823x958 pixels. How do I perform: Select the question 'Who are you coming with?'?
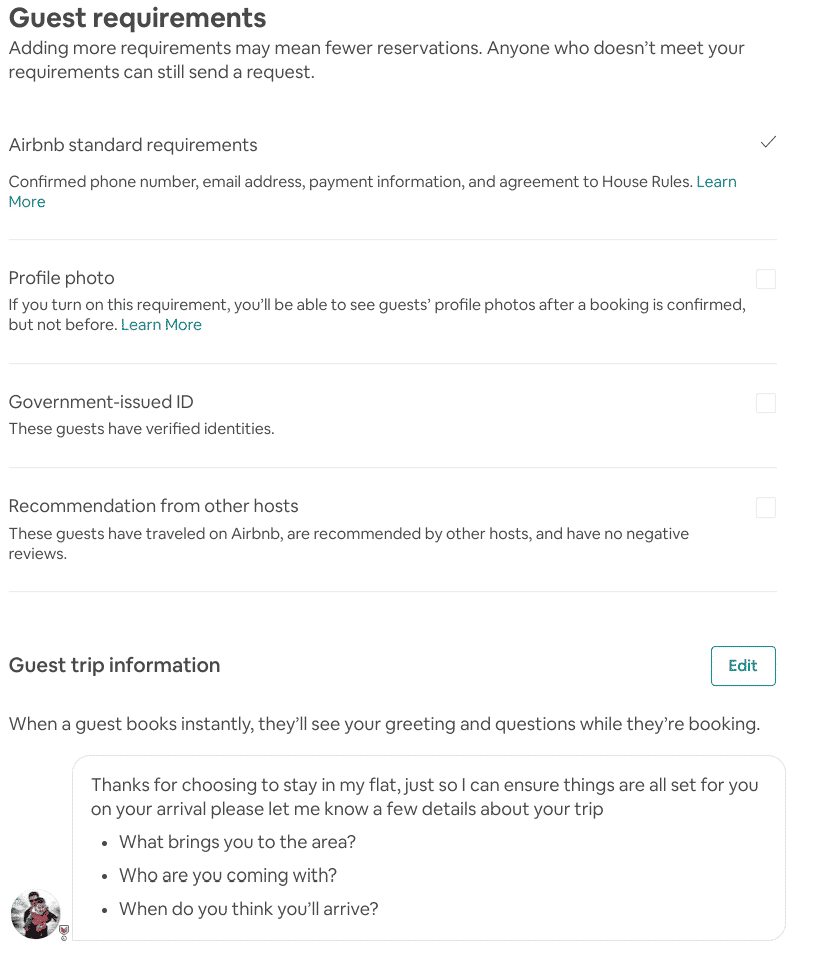(228, 875)
